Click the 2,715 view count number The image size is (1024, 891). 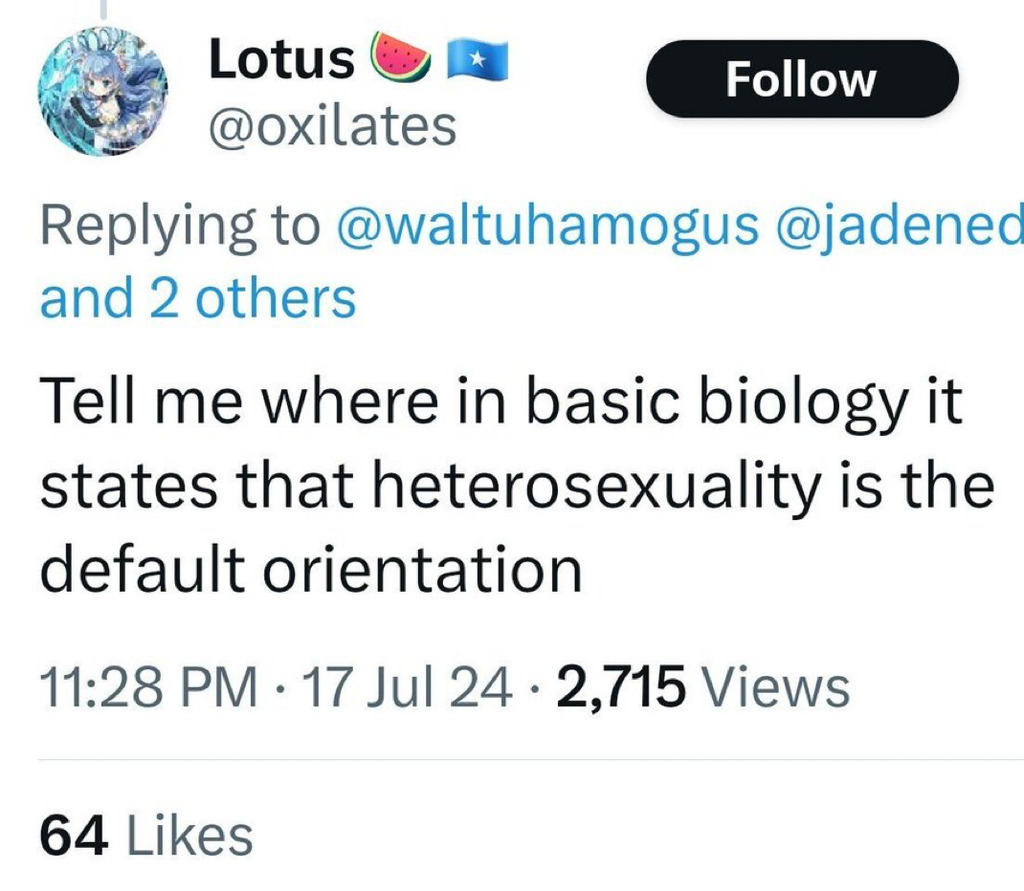point(622,688)
